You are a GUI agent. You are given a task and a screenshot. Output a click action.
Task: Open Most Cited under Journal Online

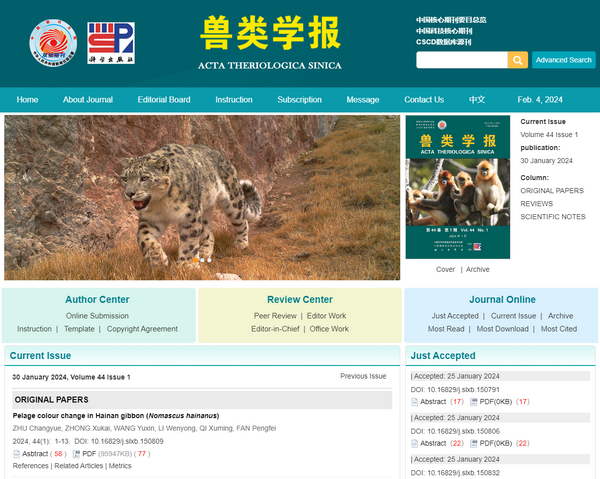pos(558,329)
